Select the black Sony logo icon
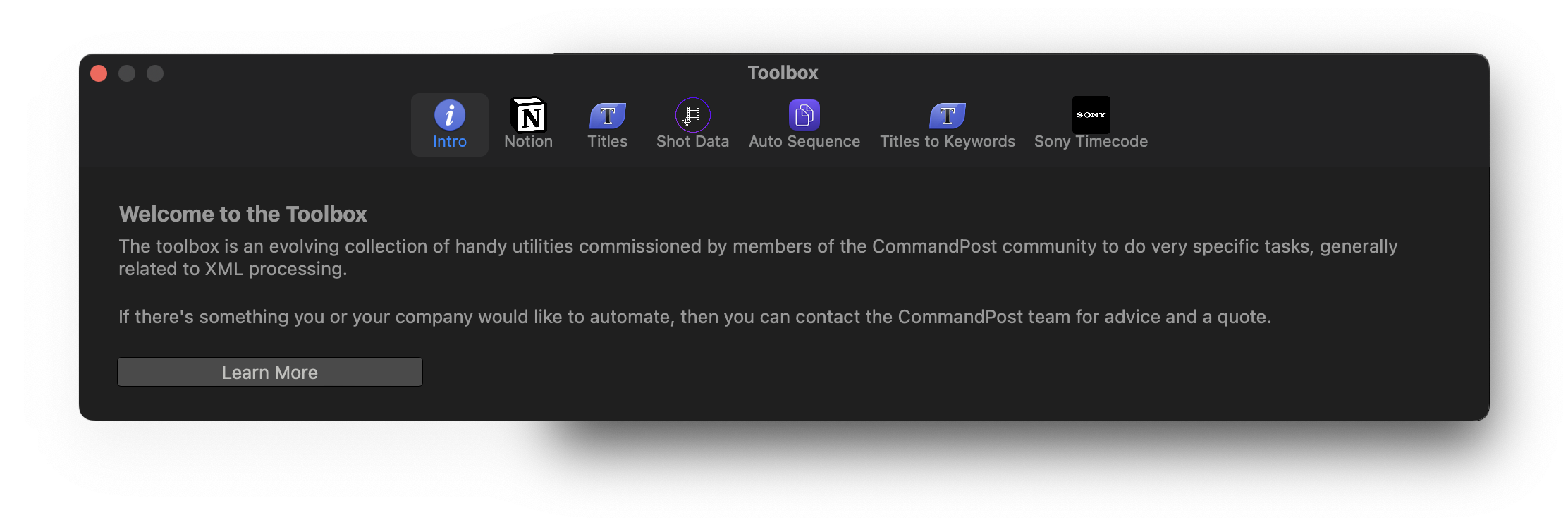 click(x=1091, y=115)
